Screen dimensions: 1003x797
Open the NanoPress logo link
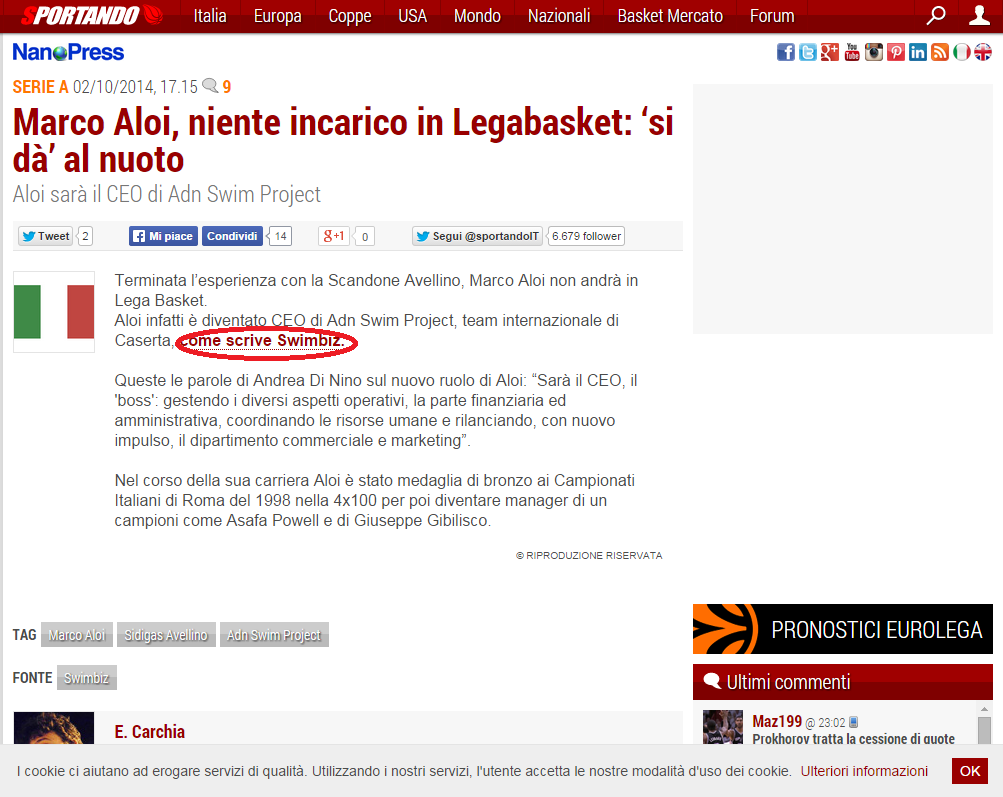[x=68, y=52]
